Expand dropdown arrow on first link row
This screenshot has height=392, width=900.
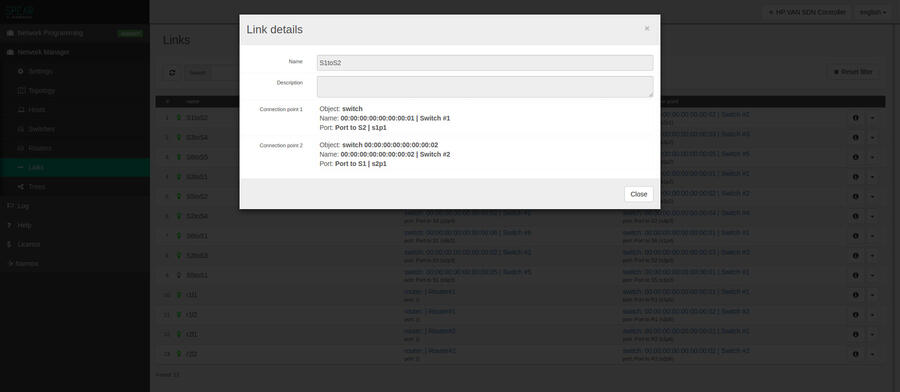872,118
